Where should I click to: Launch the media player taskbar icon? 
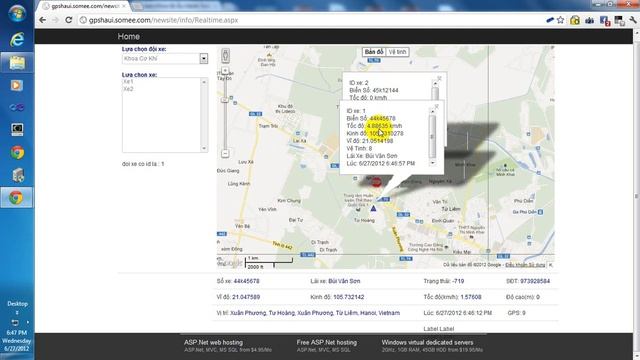point(17,85)
